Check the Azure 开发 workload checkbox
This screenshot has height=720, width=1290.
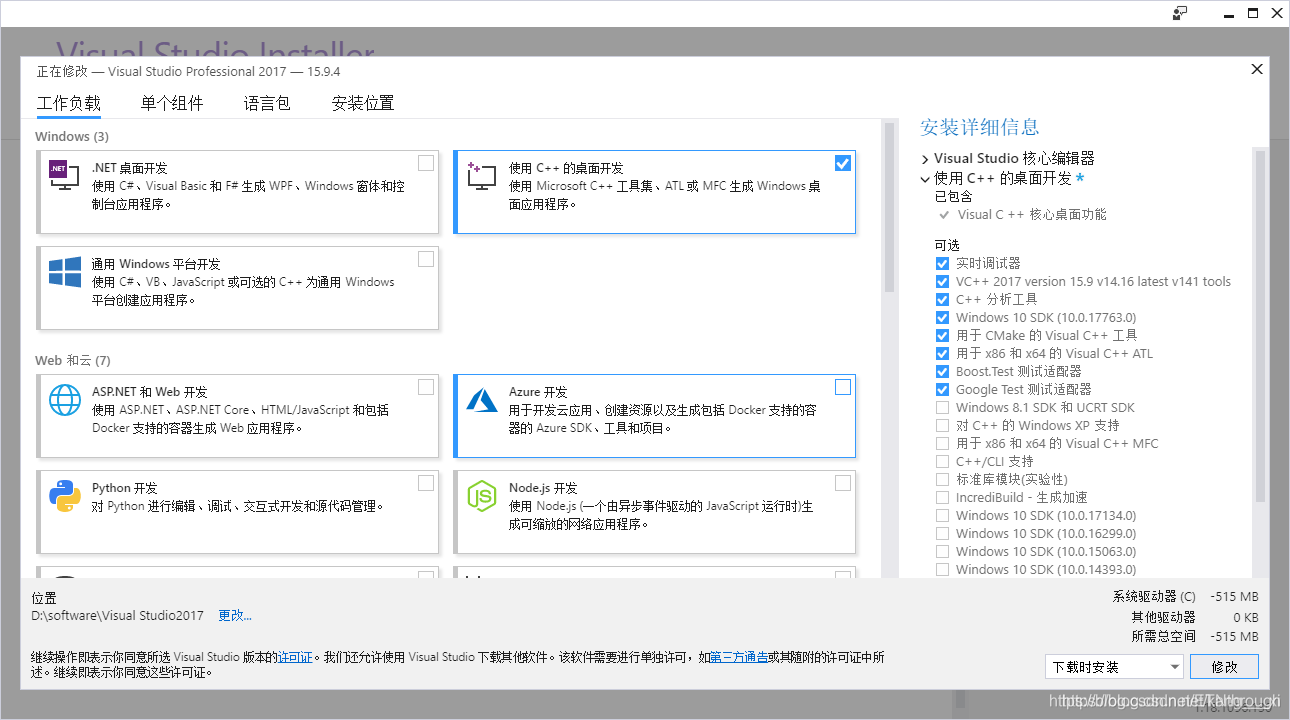tap(843, 387)
